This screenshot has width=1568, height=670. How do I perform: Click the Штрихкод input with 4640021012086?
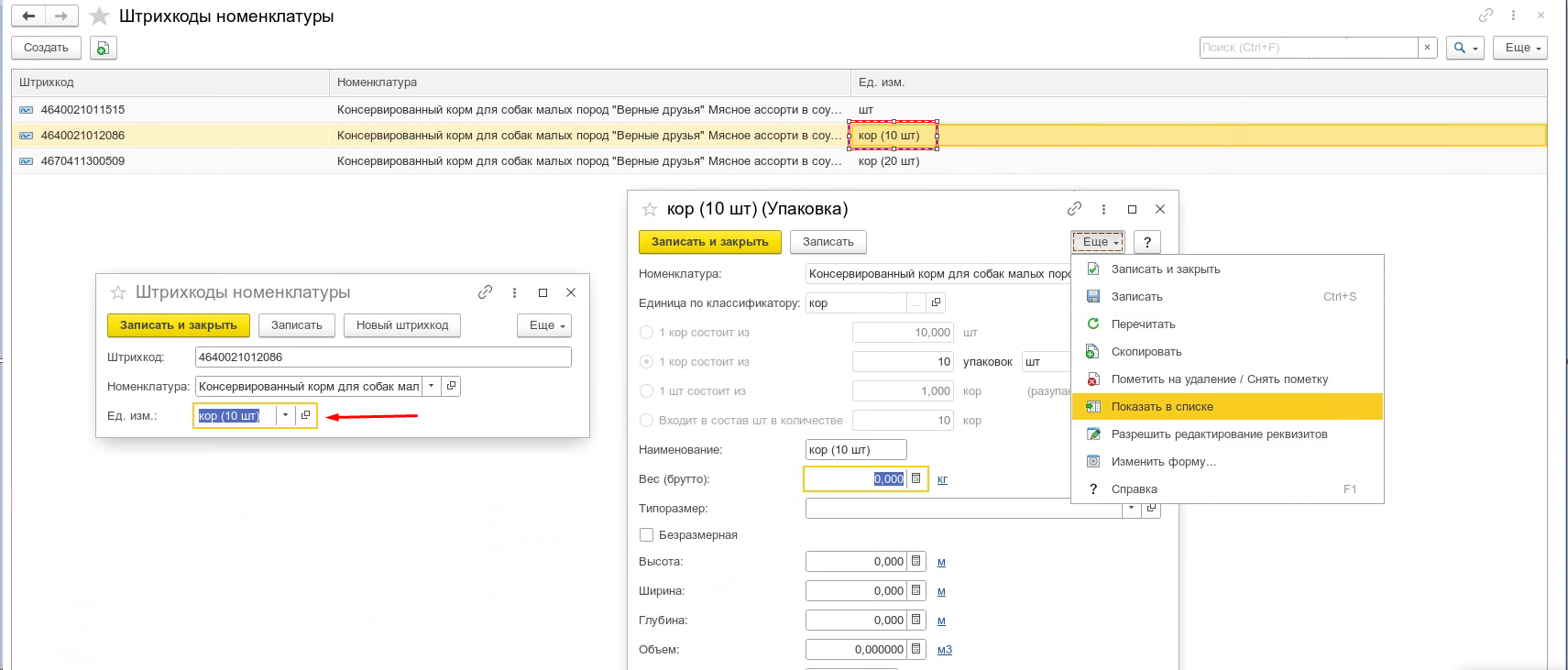[x=383, y=357]
